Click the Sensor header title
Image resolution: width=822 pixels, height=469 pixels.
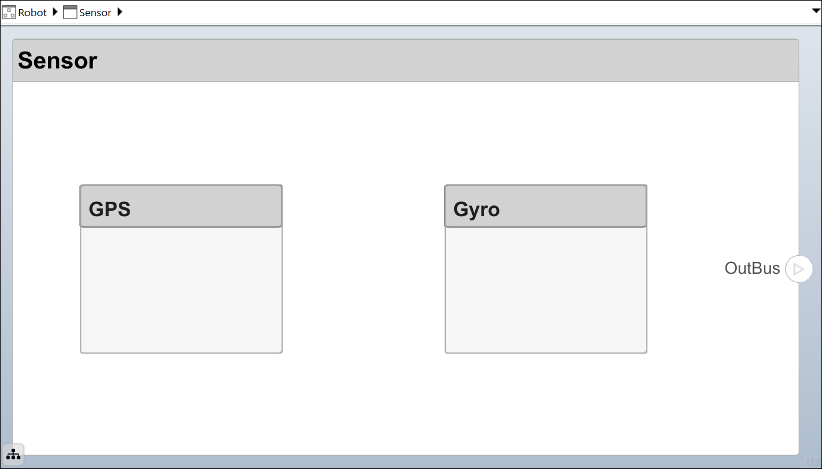coord(58,61)
